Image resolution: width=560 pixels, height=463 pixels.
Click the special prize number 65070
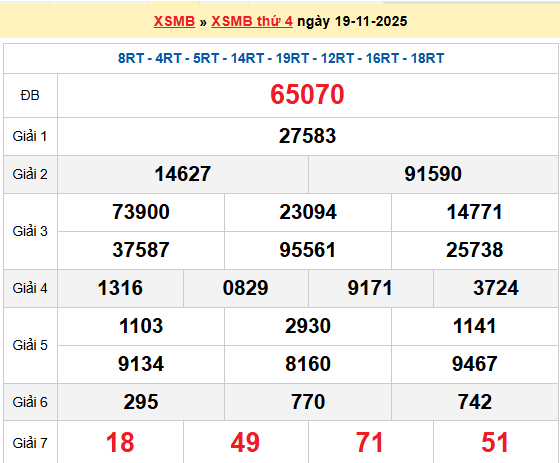tap(307, 95)
